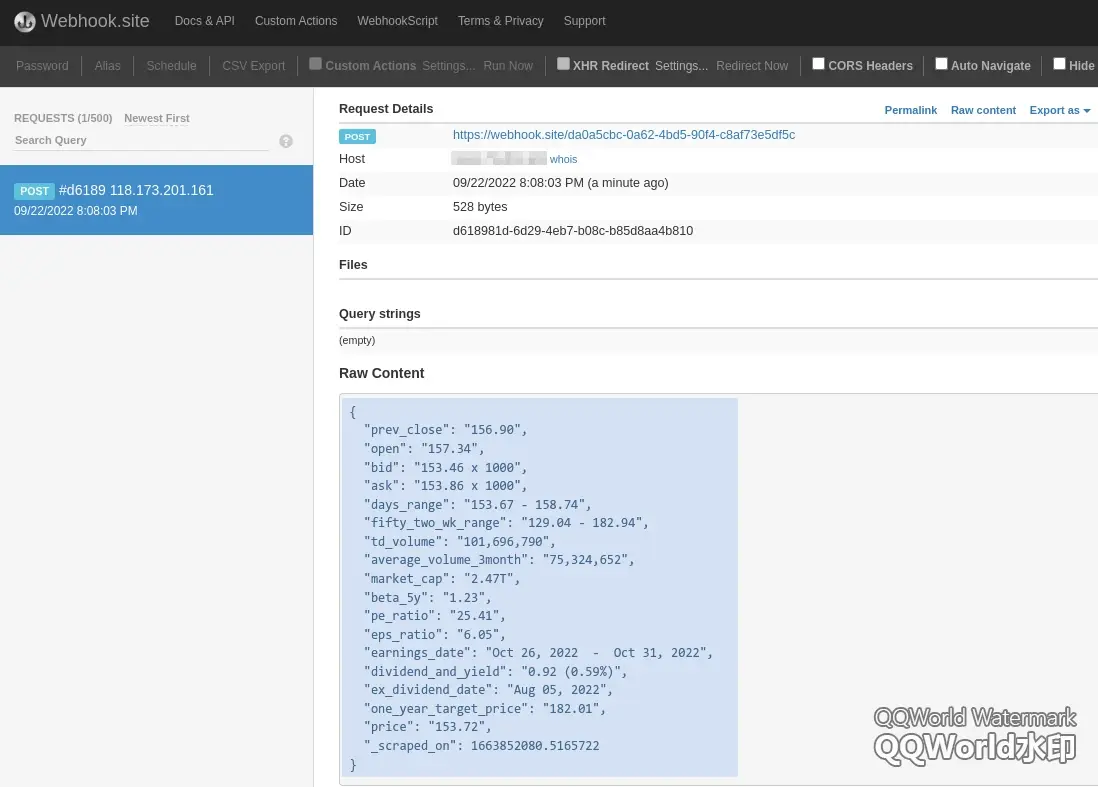Viewport: 1098px width, 787px height.
Task: Select POST request #d6189 in list
Action: pos(156,200)
